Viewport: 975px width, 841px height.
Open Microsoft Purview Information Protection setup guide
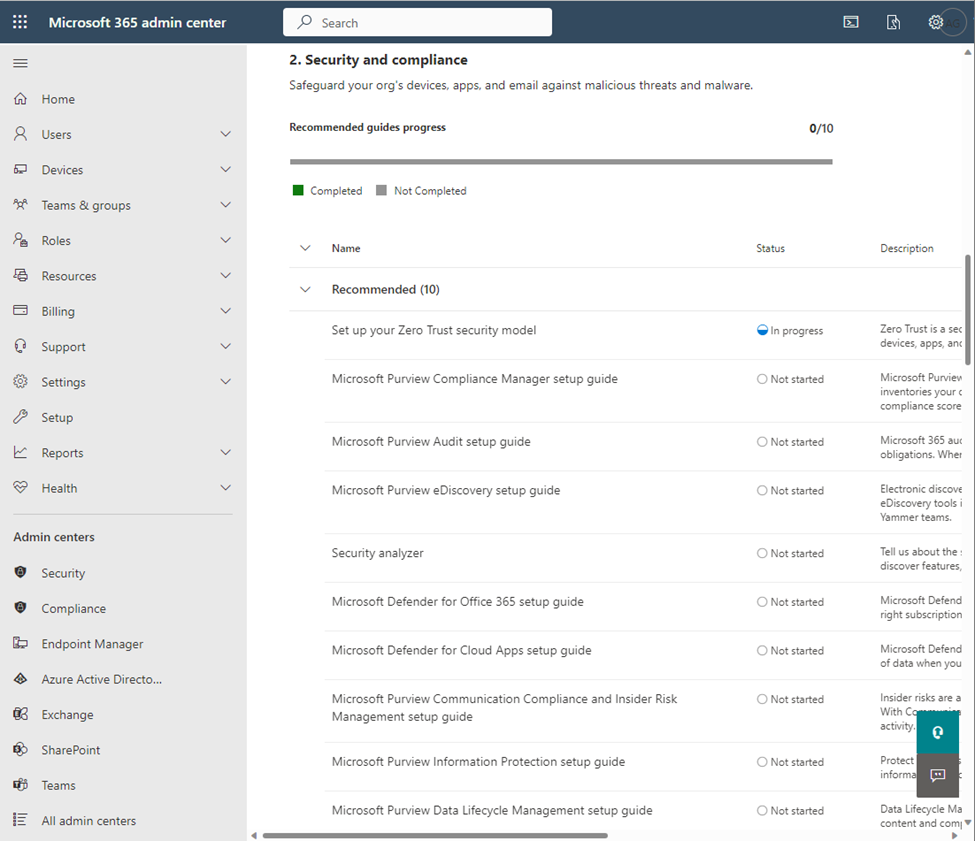(478, 761)
